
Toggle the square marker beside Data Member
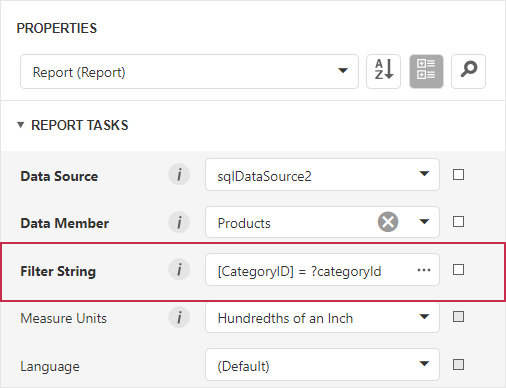(458, 222)
